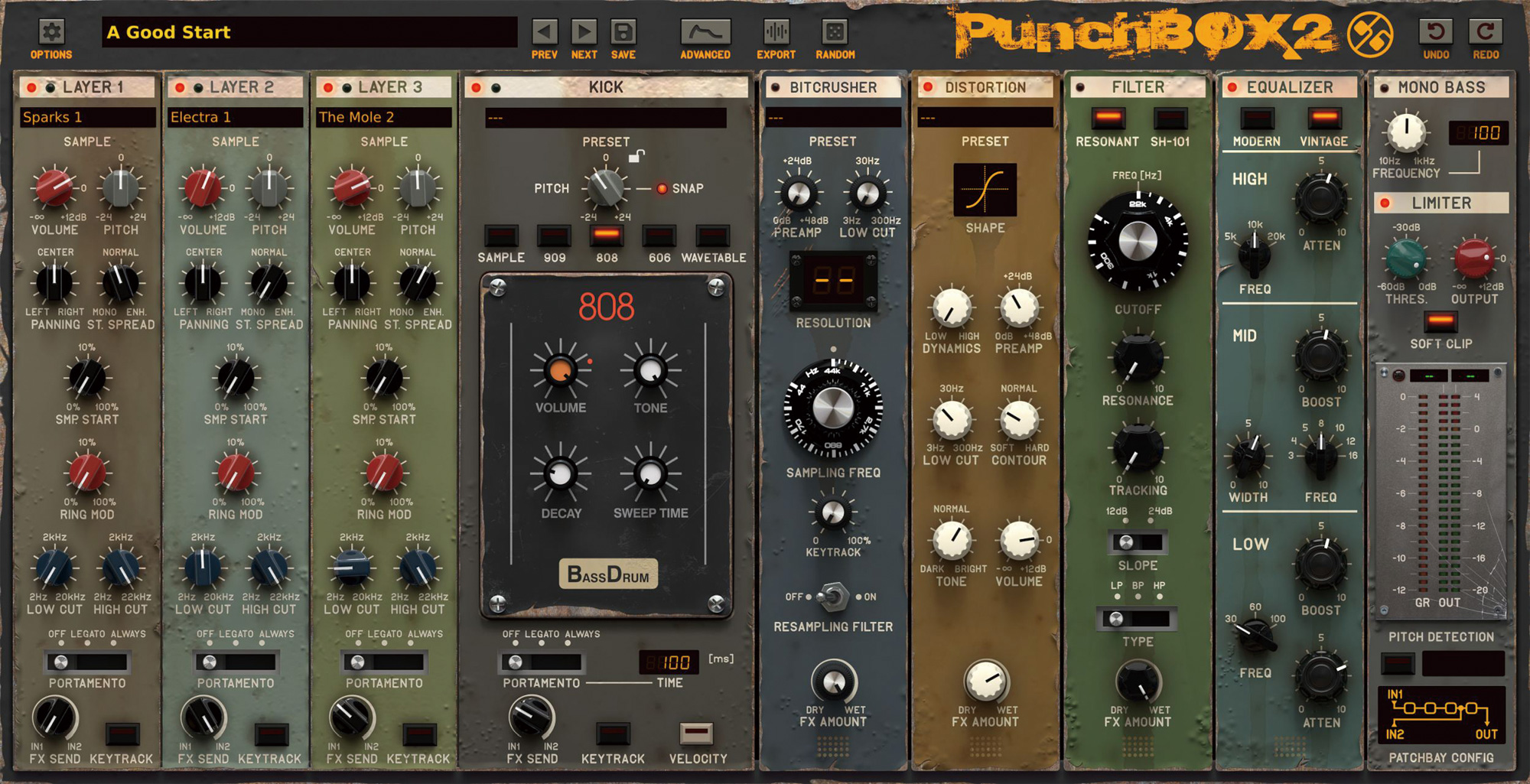Open the Advanced envelope view
Viewport: 1530px width, 784px height.
(705, 32)
